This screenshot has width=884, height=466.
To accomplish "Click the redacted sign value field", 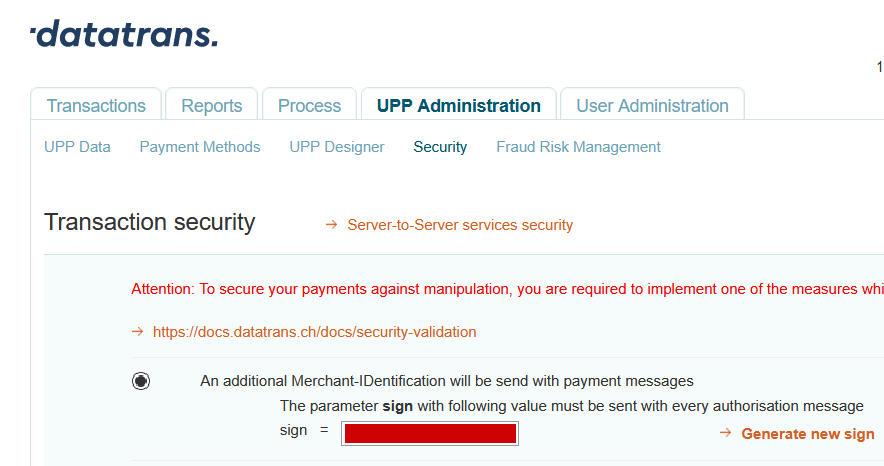I will (430, 433).
